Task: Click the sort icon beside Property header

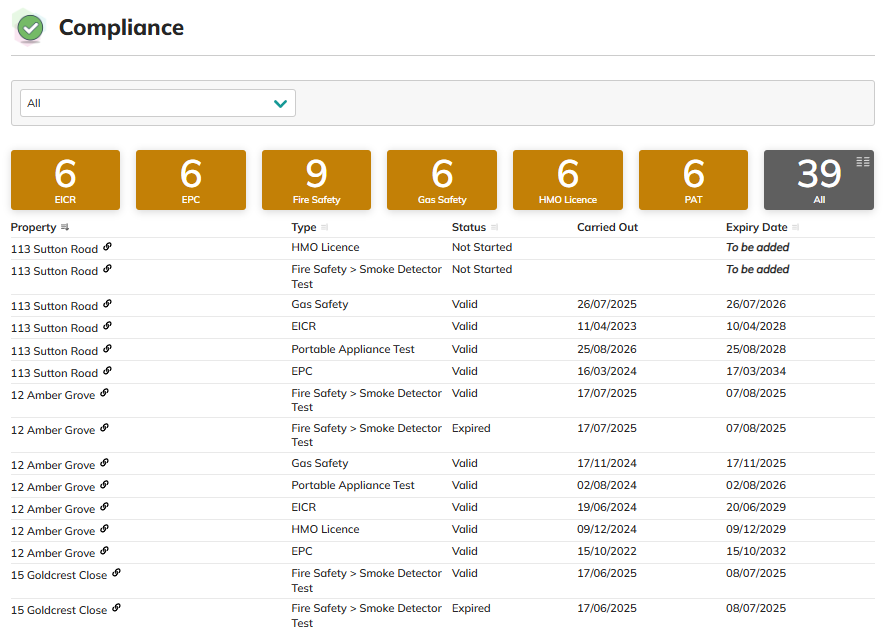Action: click(65, 228)
